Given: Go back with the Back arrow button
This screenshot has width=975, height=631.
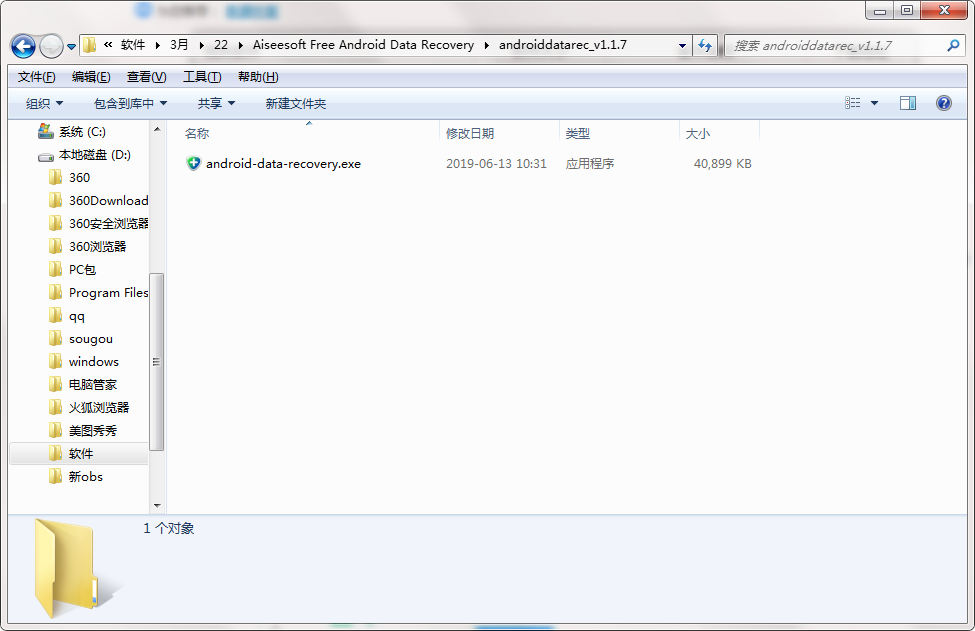Looking at the screenshot, I should 23,46.
